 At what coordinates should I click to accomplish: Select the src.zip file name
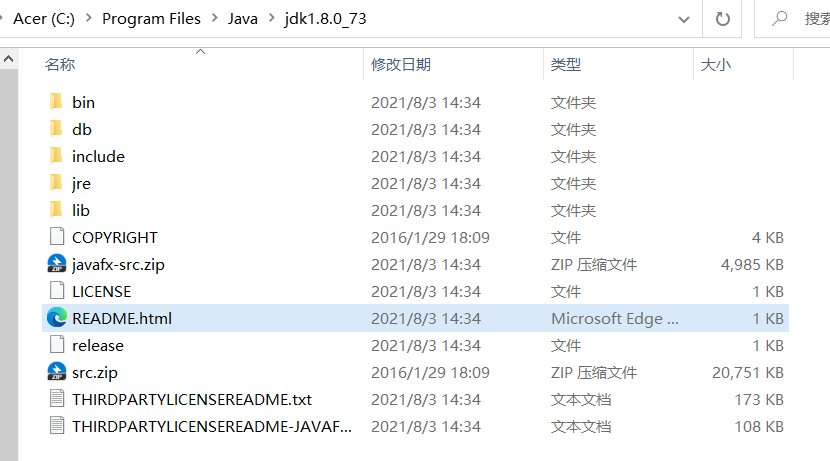[95, 372]
